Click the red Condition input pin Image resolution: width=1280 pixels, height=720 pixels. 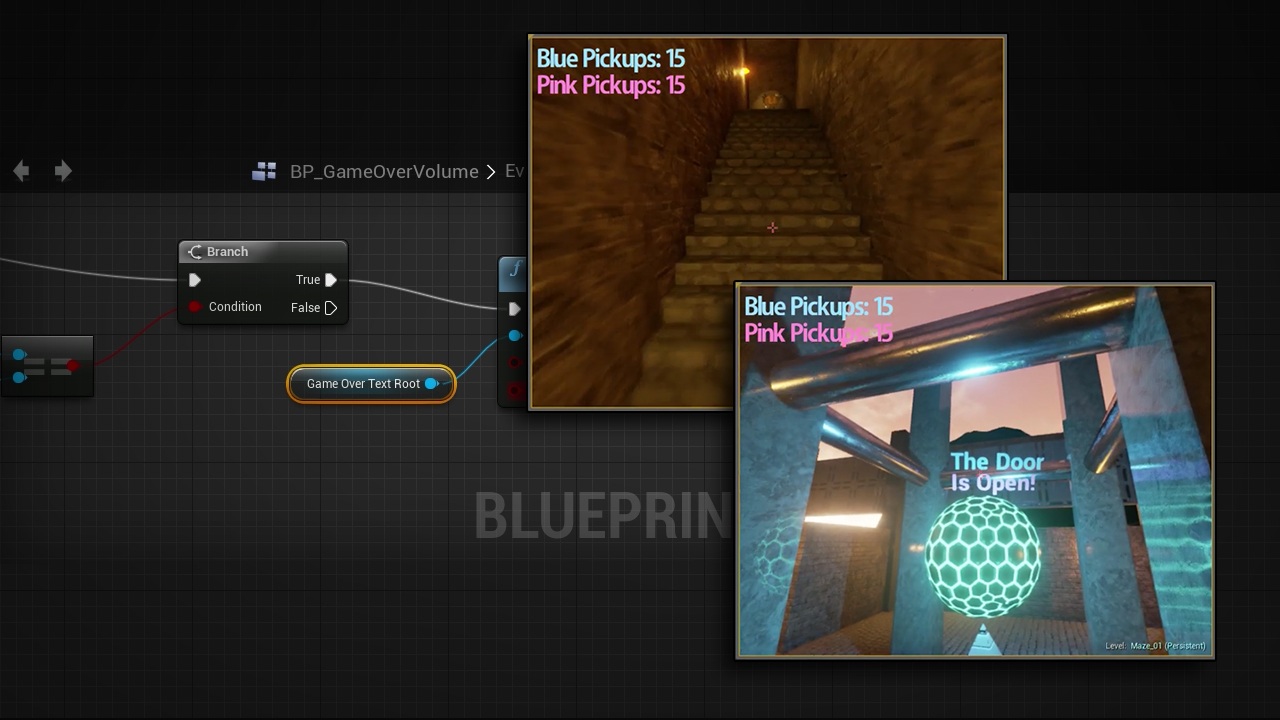(x=195, y=307)
